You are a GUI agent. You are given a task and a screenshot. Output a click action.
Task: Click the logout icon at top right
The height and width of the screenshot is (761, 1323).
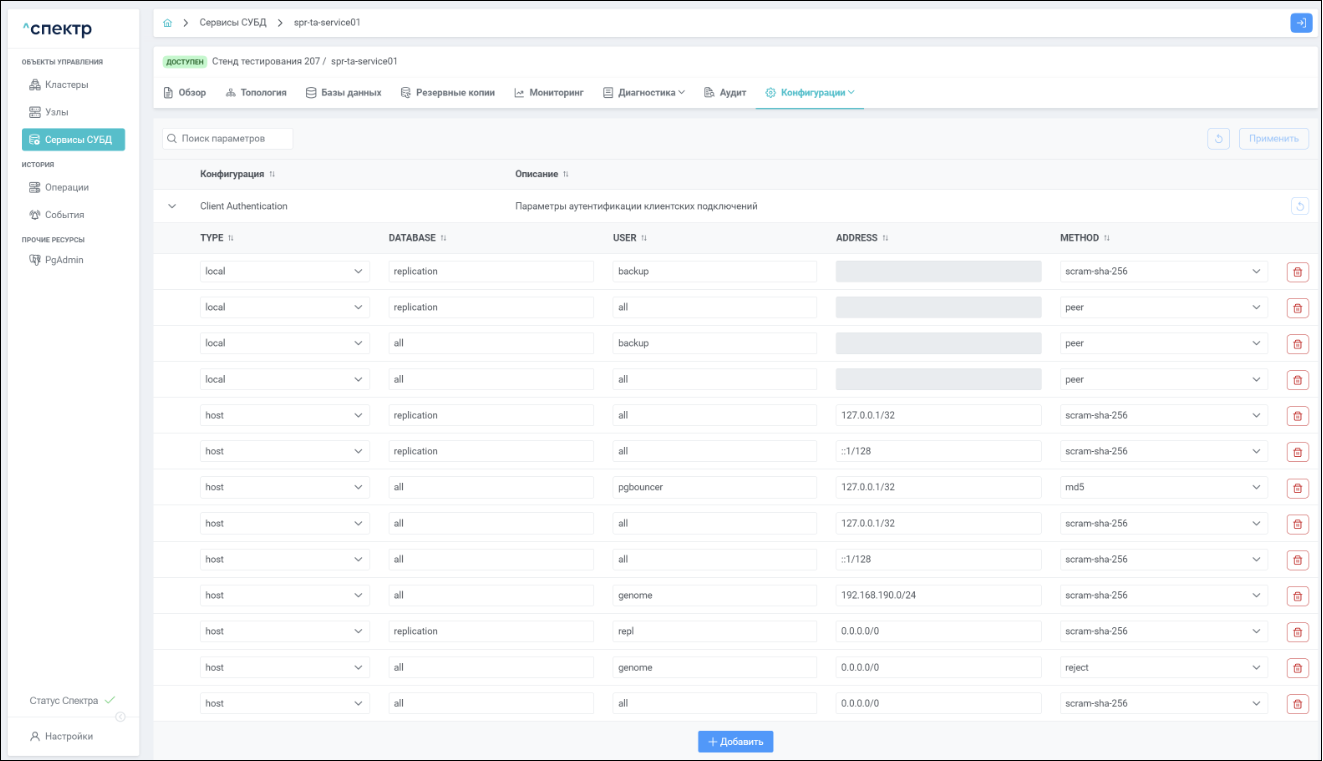1301,23
